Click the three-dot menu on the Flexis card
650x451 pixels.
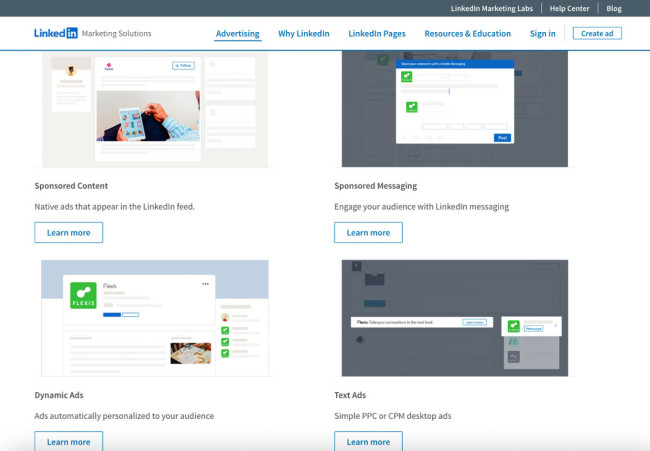pos(205,284)
